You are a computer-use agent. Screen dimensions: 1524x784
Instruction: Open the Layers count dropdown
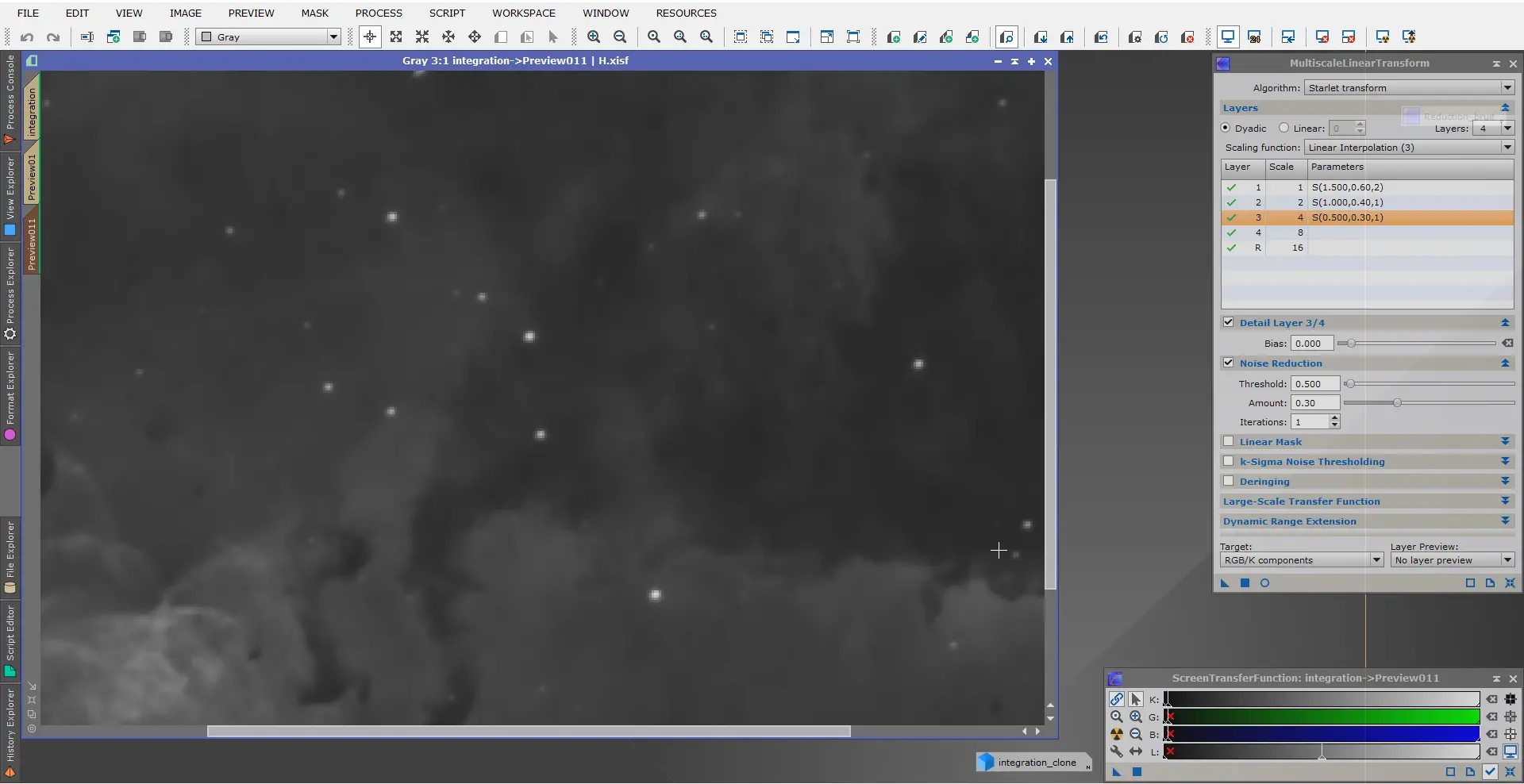tap(1493, 128)
